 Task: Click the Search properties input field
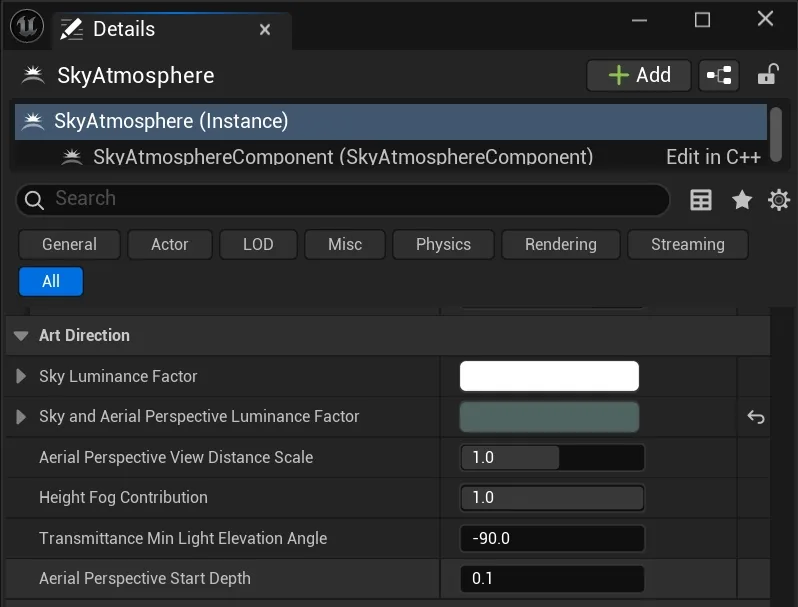(x=343, y=199)
